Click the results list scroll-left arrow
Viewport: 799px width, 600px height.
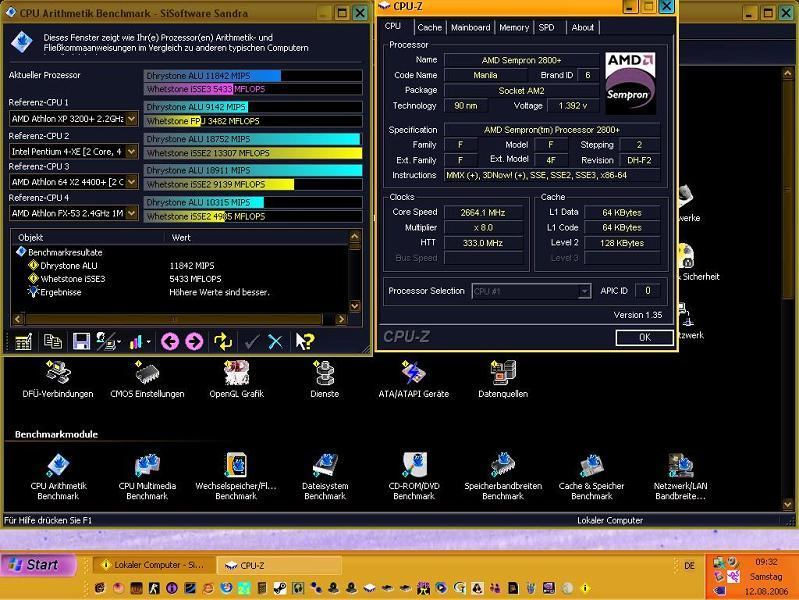click(x=18, y=319)
